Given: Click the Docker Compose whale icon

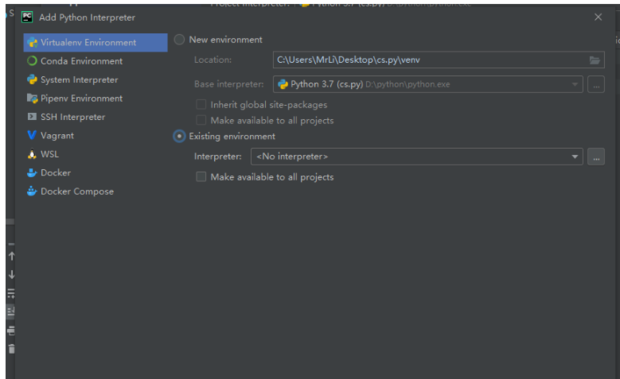Looking at the screenshot, I should point(32,191).
